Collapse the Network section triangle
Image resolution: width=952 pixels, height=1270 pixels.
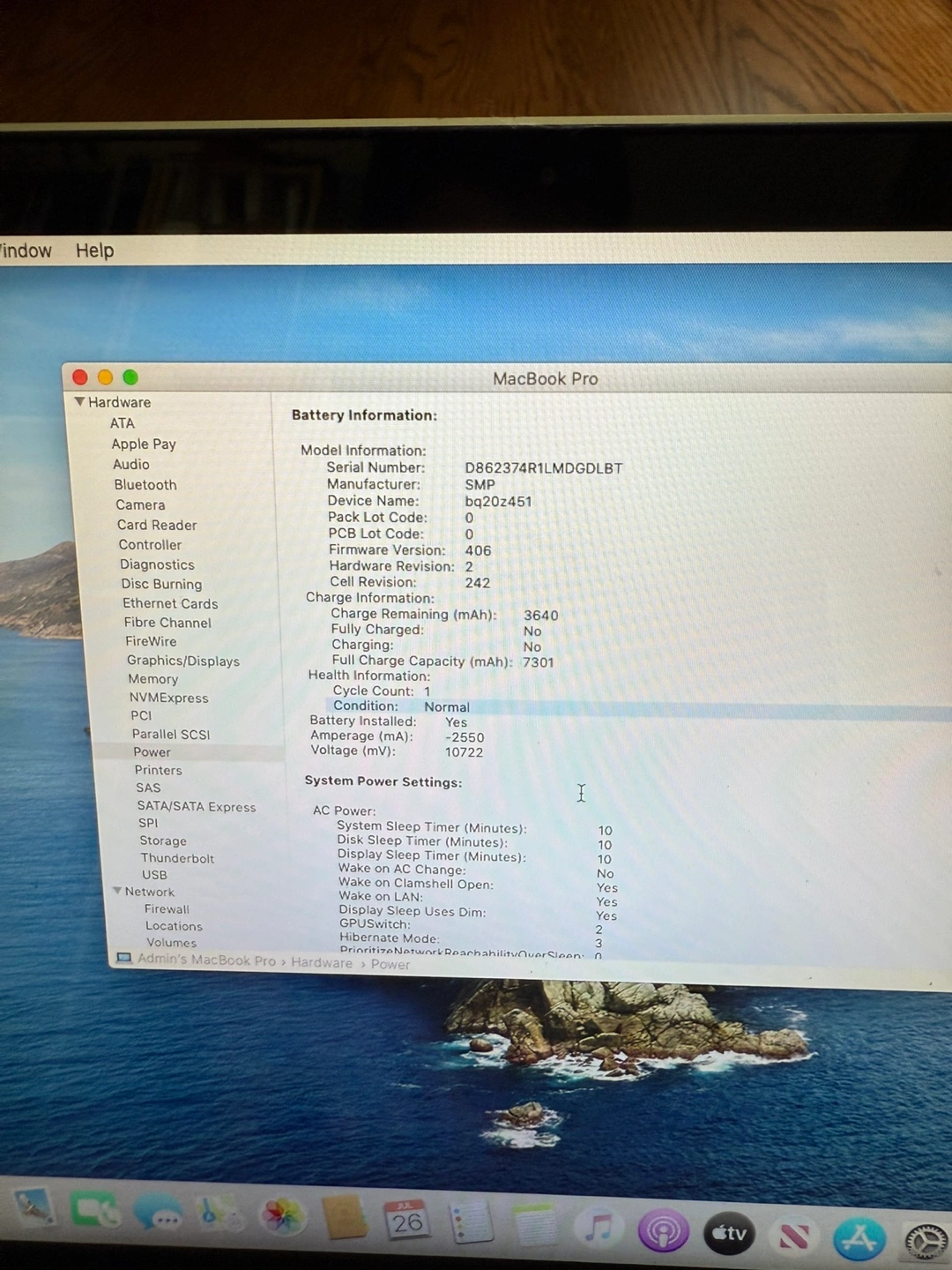pos(116,891)
